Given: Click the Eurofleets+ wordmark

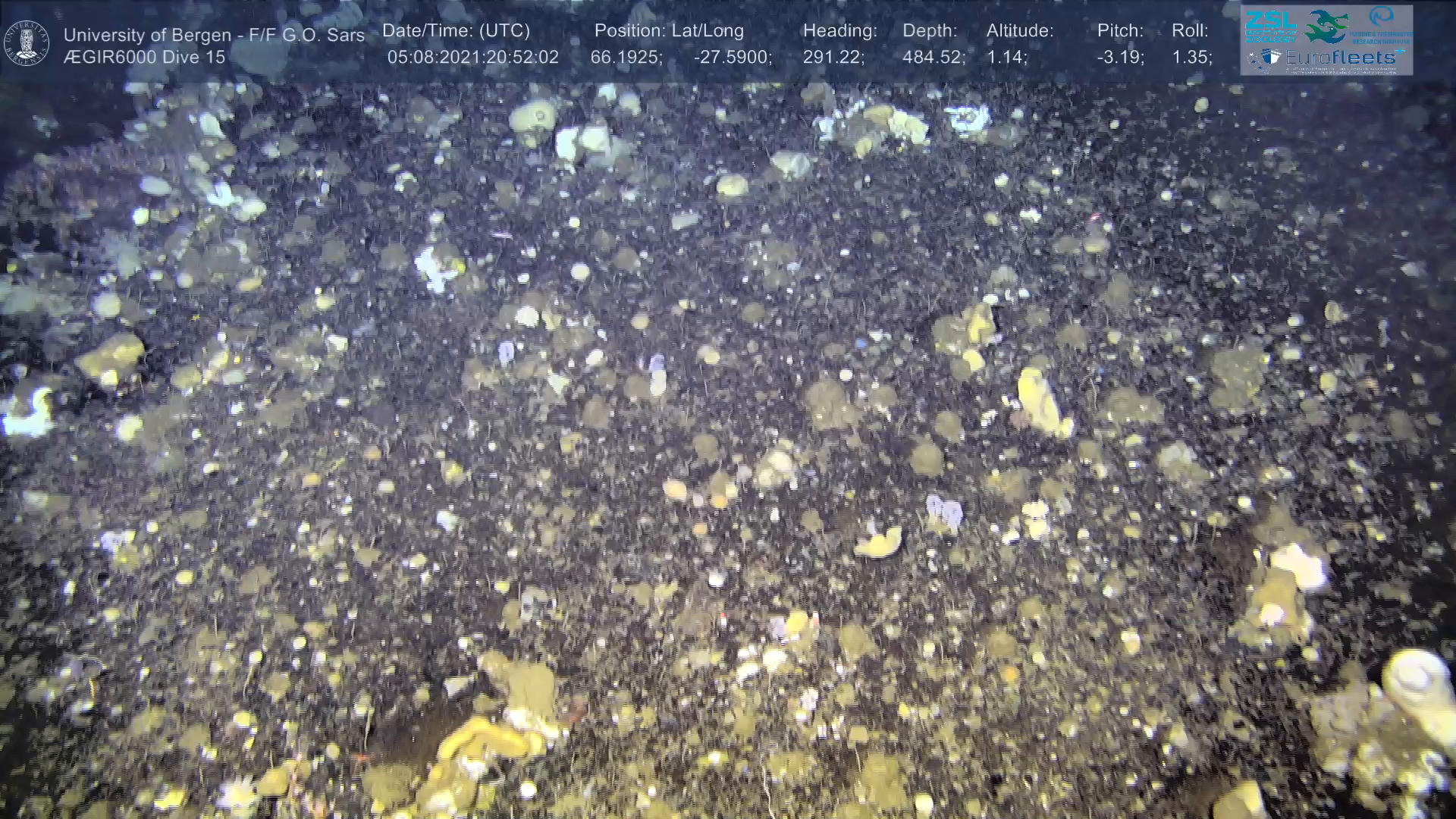Looking at the screenshot, I should click(1339, 58).
